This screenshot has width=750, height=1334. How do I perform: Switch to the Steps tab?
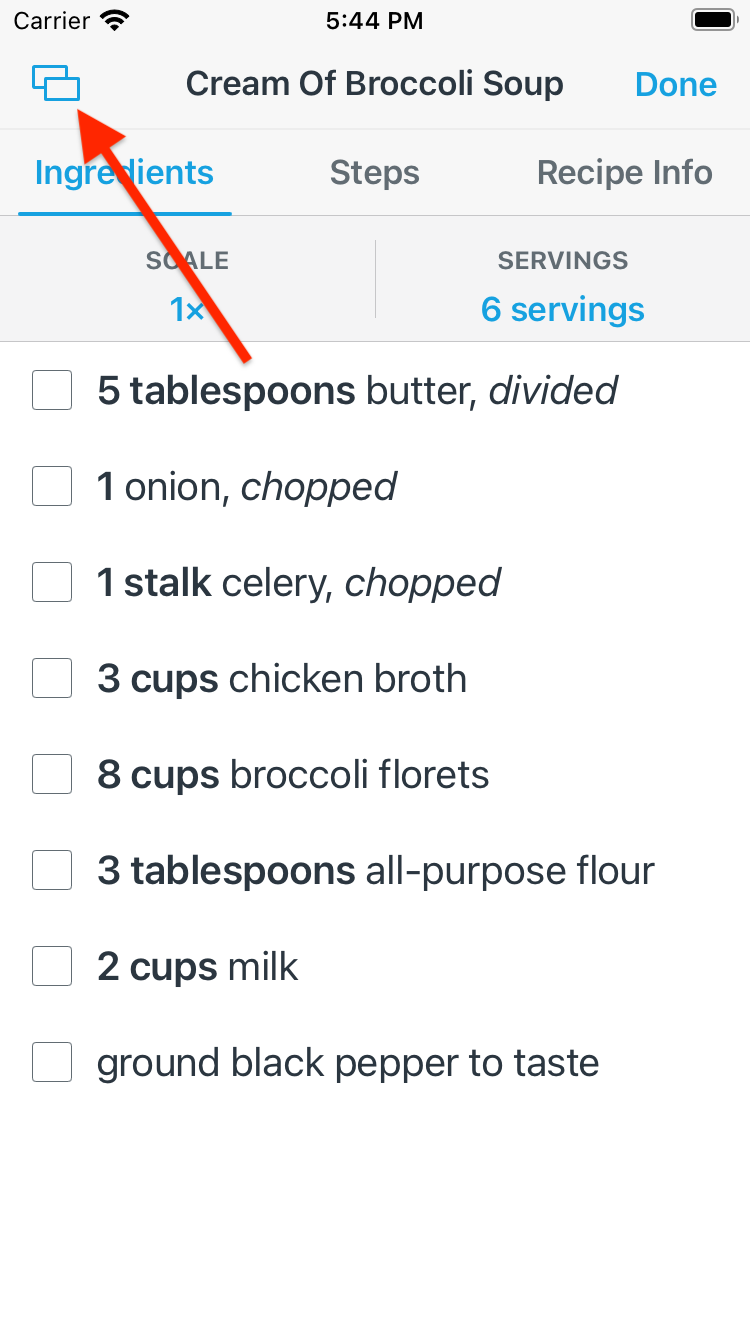point(375,173)
